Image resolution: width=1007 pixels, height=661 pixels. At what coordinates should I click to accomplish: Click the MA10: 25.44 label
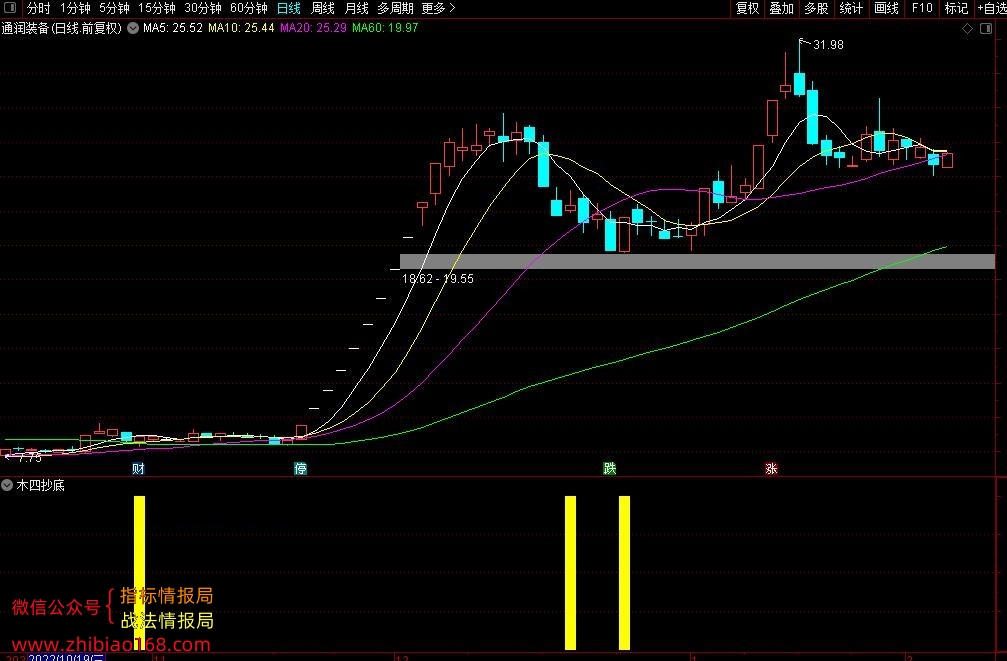click(x=241, y=28)
